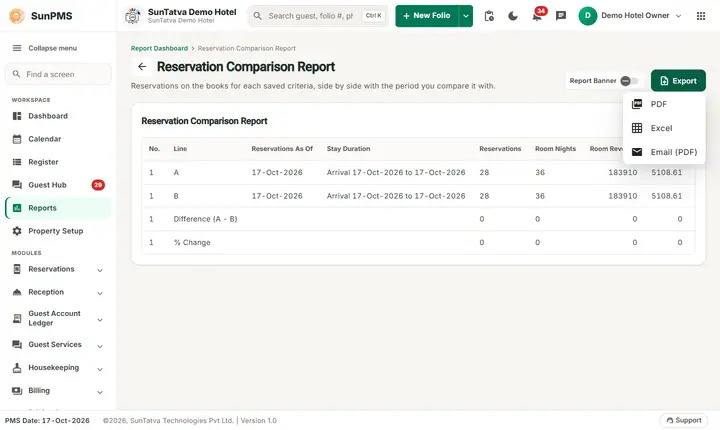This screenshot has height=430, width=720.
Task: Open the chat messages icon
Action: click(561, 16)
